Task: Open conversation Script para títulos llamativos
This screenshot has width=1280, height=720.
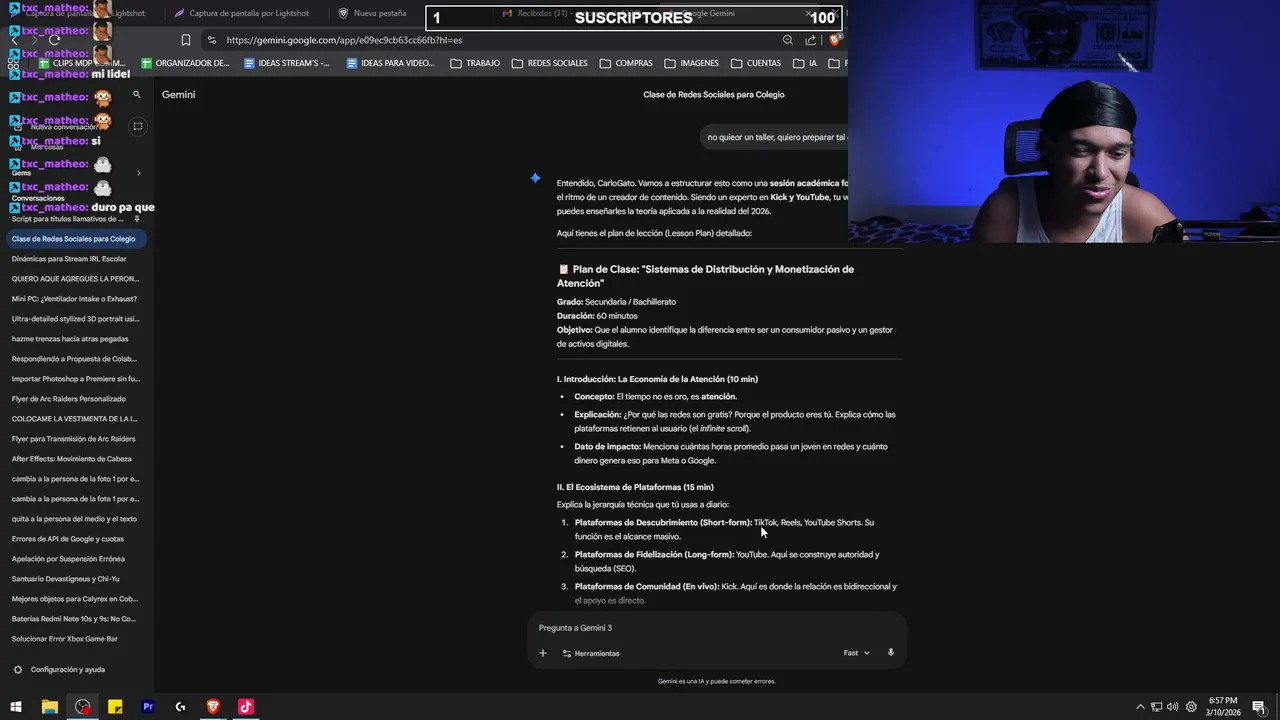Action: tap(68, 219)
